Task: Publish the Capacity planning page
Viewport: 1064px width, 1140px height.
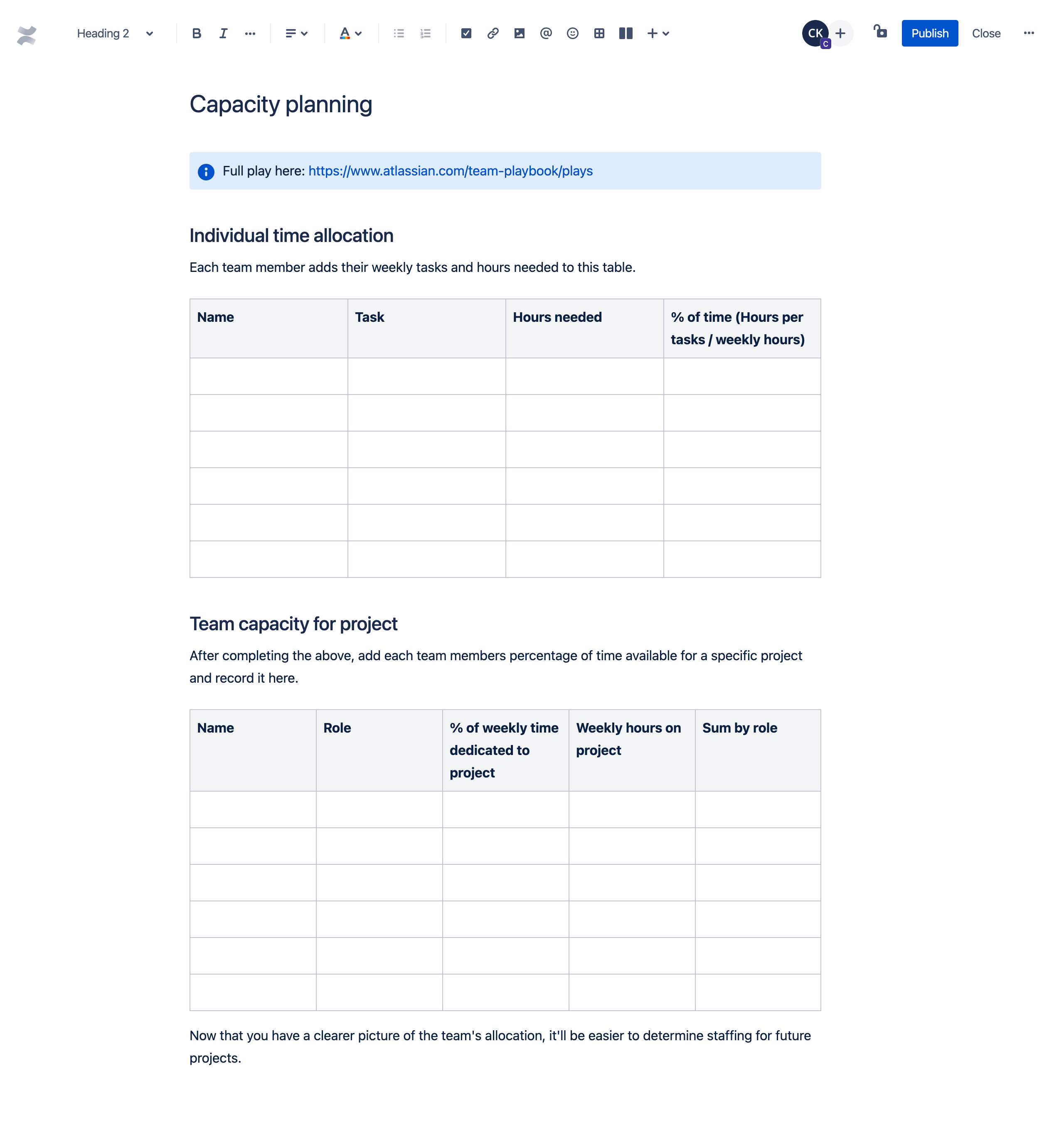Action: (x=929, y=33)
